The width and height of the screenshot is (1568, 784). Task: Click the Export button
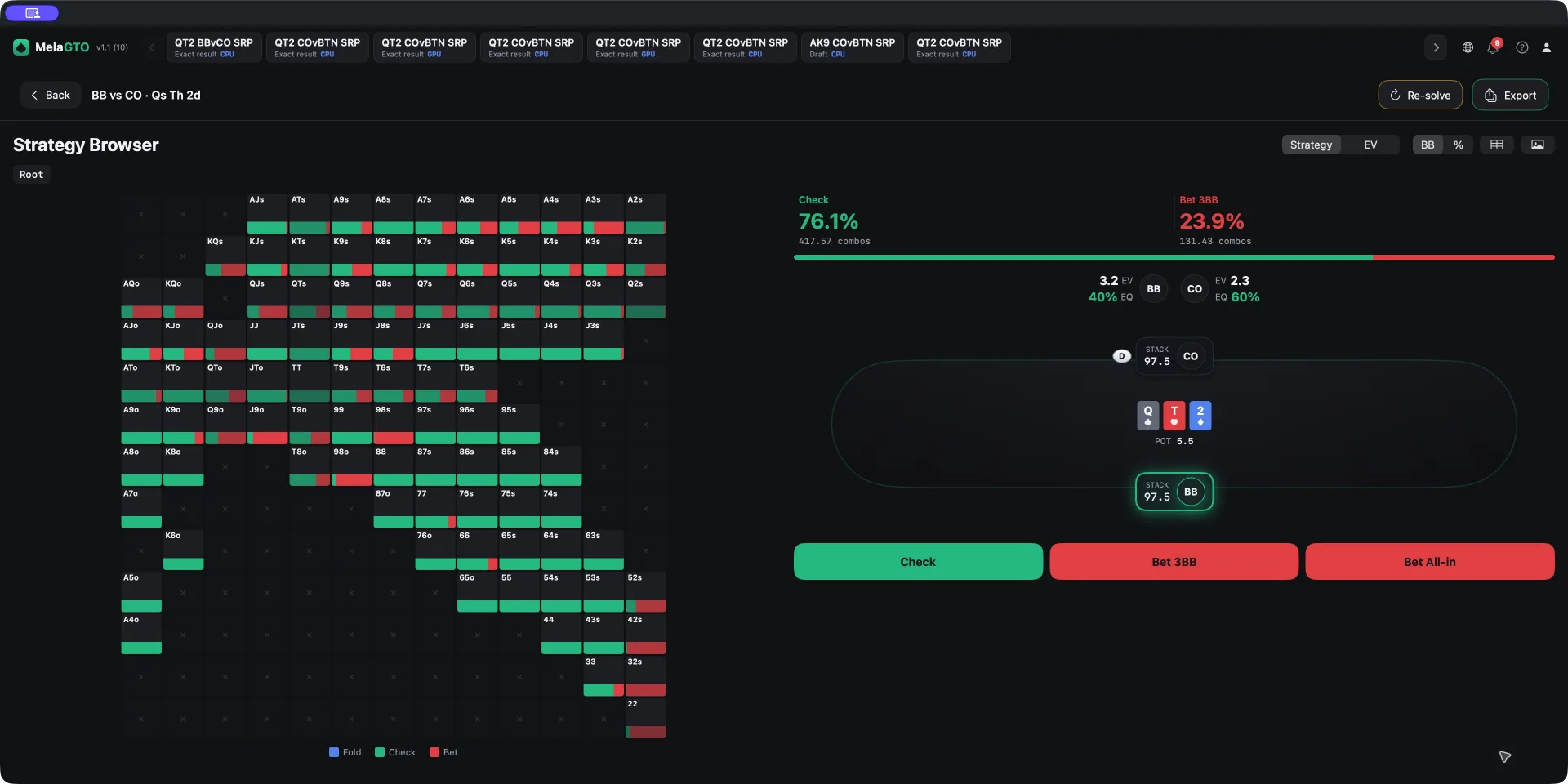[x=1510, y=95]
